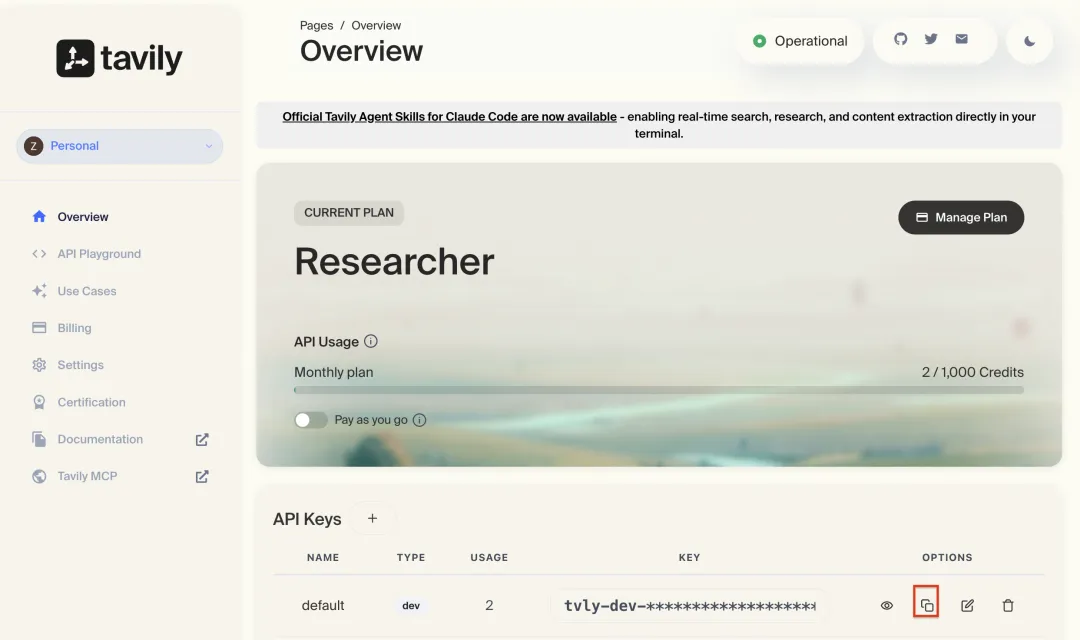Click the Use Cases sparkle icon
Screen dimensions: 1080x640
coord(39,291)
